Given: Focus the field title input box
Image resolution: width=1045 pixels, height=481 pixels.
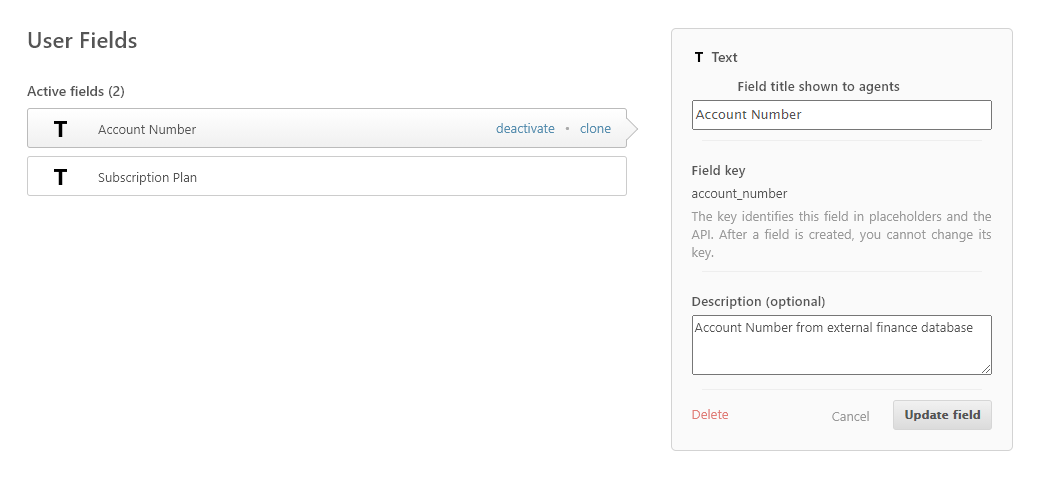Looking at the screenshot, I should pos(841,115).
